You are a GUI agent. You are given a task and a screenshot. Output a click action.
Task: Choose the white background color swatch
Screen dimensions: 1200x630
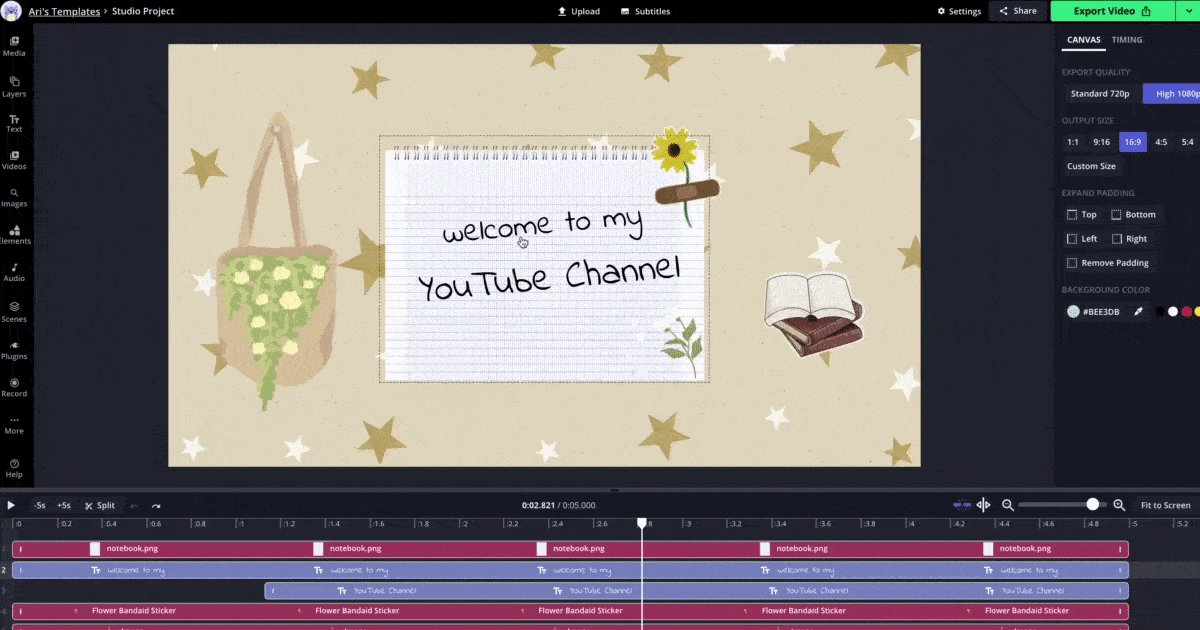click(x=1173, y=312)
